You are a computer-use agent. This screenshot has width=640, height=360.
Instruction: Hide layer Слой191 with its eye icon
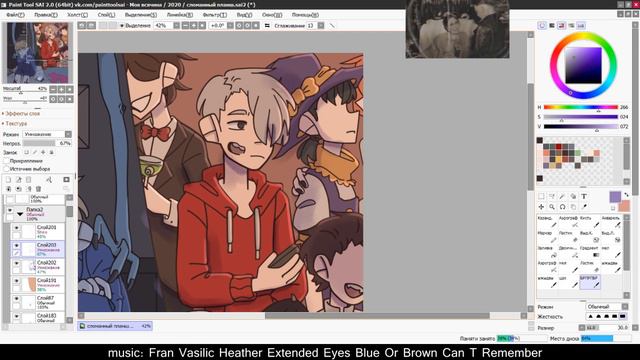(x=16, y=281)
